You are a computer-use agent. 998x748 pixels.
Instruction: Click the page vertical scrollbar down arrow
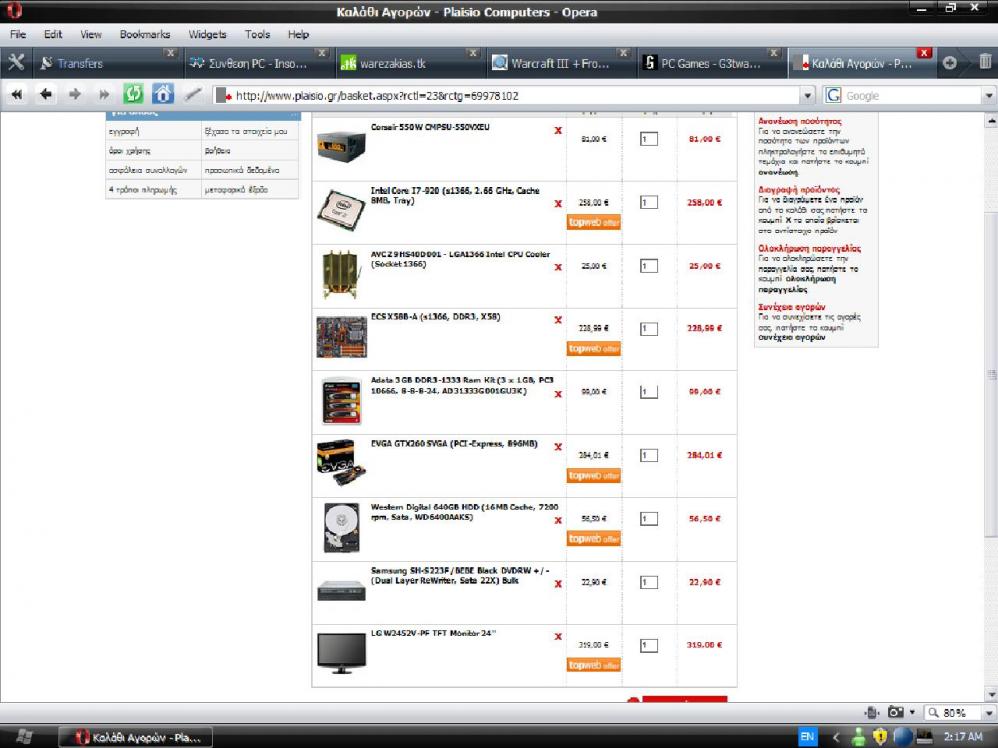click(991, 695)
